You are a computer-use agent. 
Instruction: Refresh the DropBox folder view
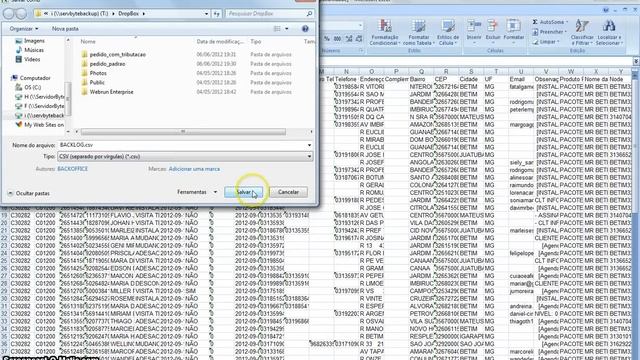coord(217,13)
